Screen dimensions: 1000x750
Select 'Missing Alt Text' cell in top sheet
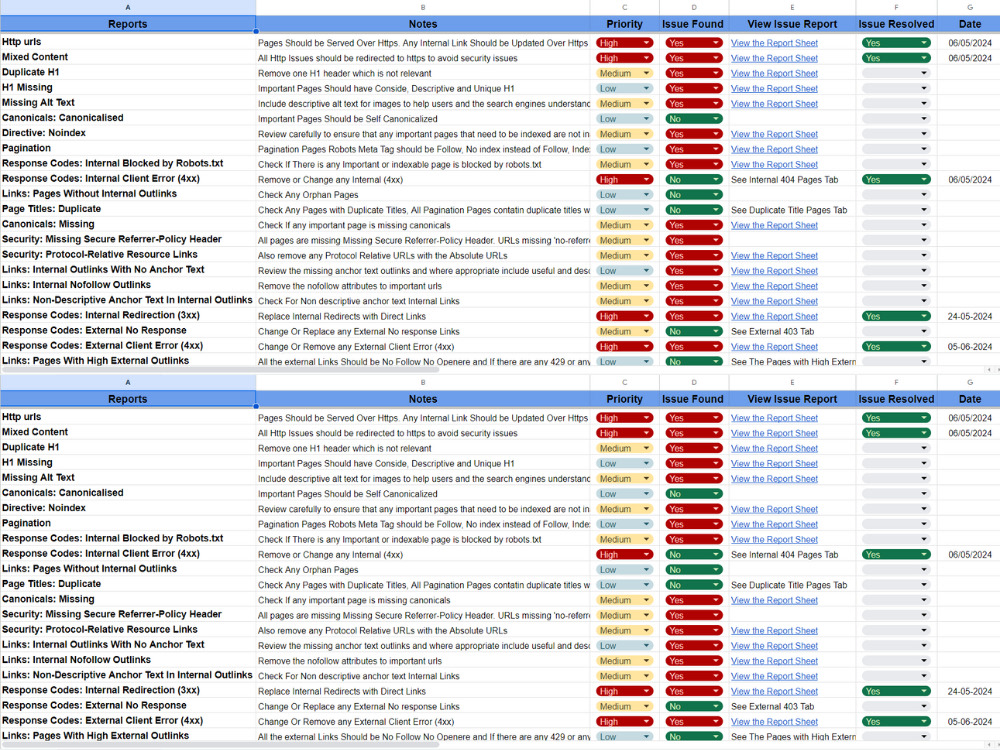128,103
